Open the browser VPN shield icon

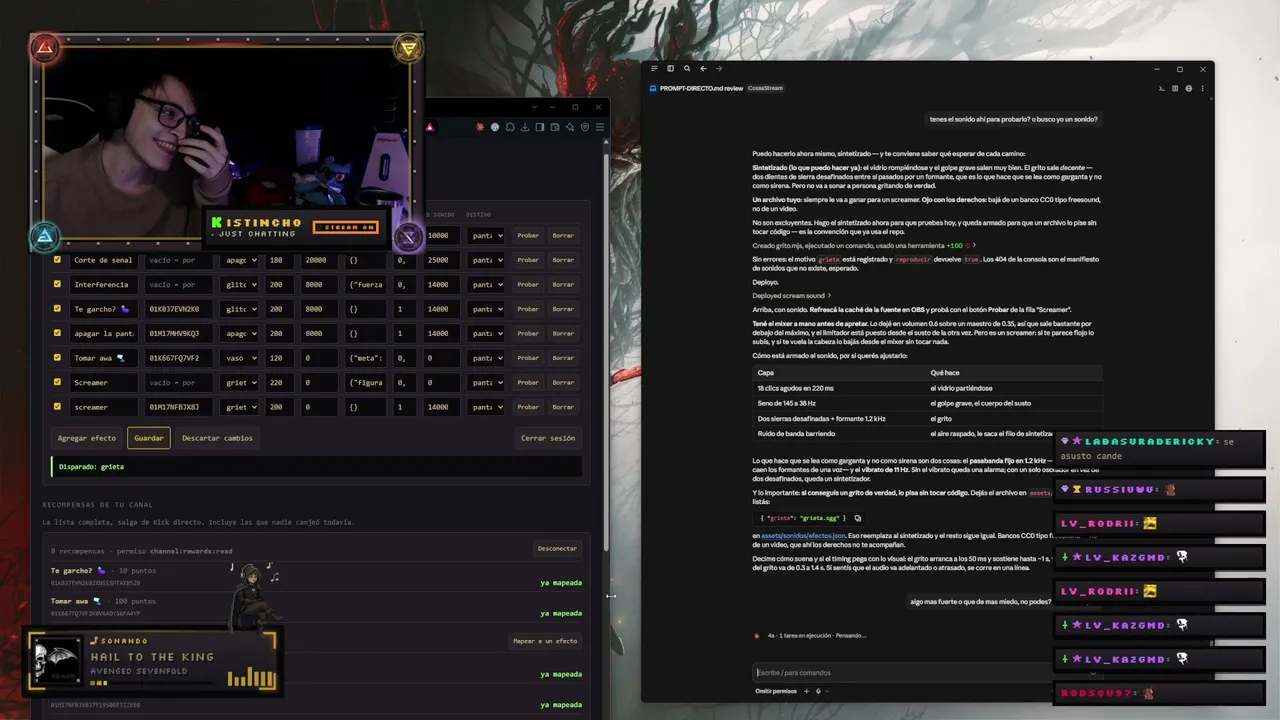click(585, 127)
